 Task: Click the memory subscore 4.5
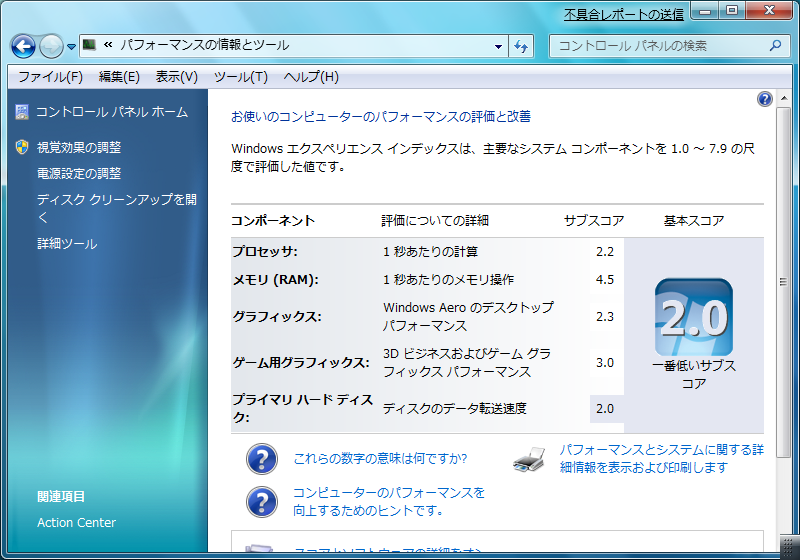point(605,279)
